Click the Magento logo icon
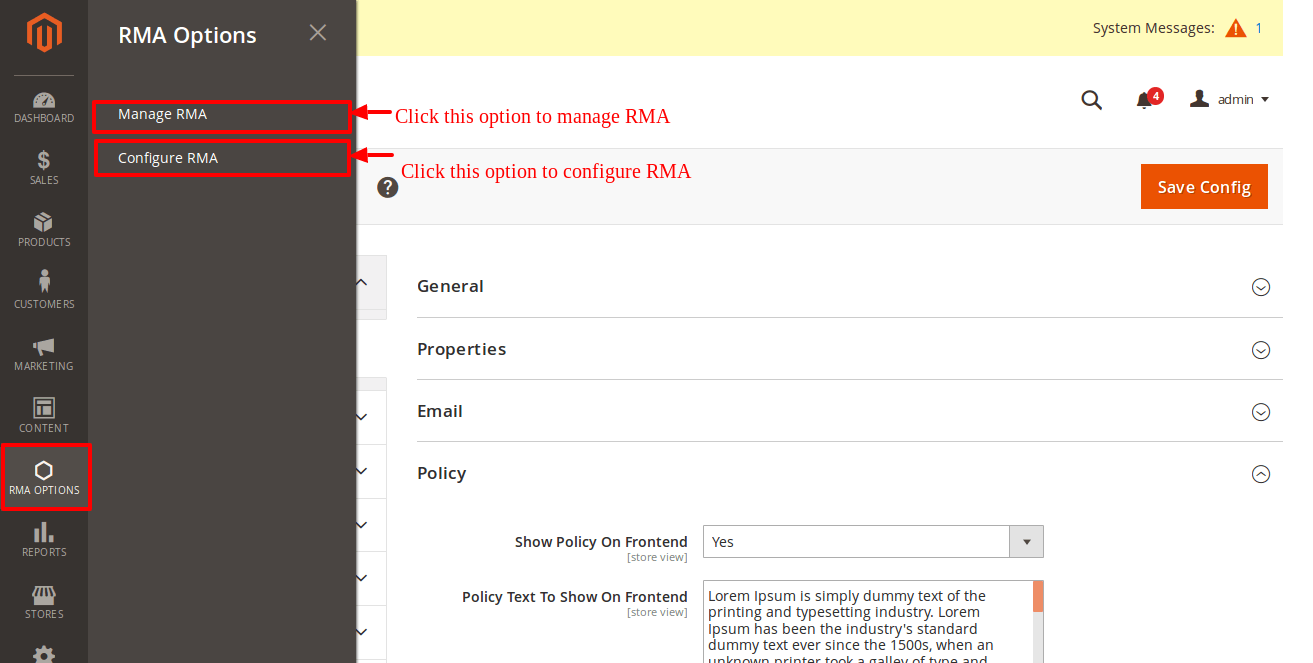The width and height of the screenshot is (1313, 663). (x=44, y=33)
